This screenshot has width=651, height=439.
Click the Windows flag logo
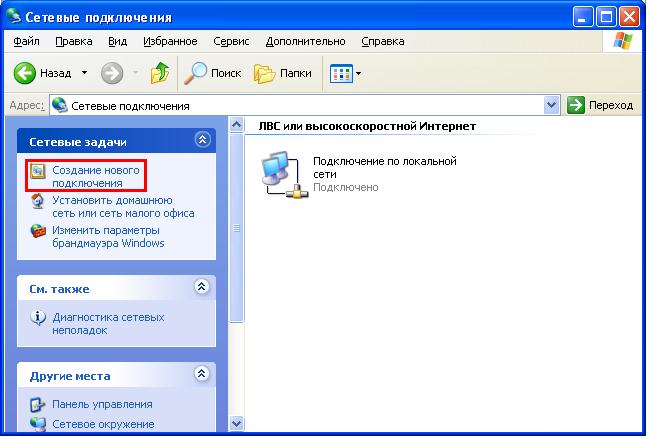[x=623, y=41]
